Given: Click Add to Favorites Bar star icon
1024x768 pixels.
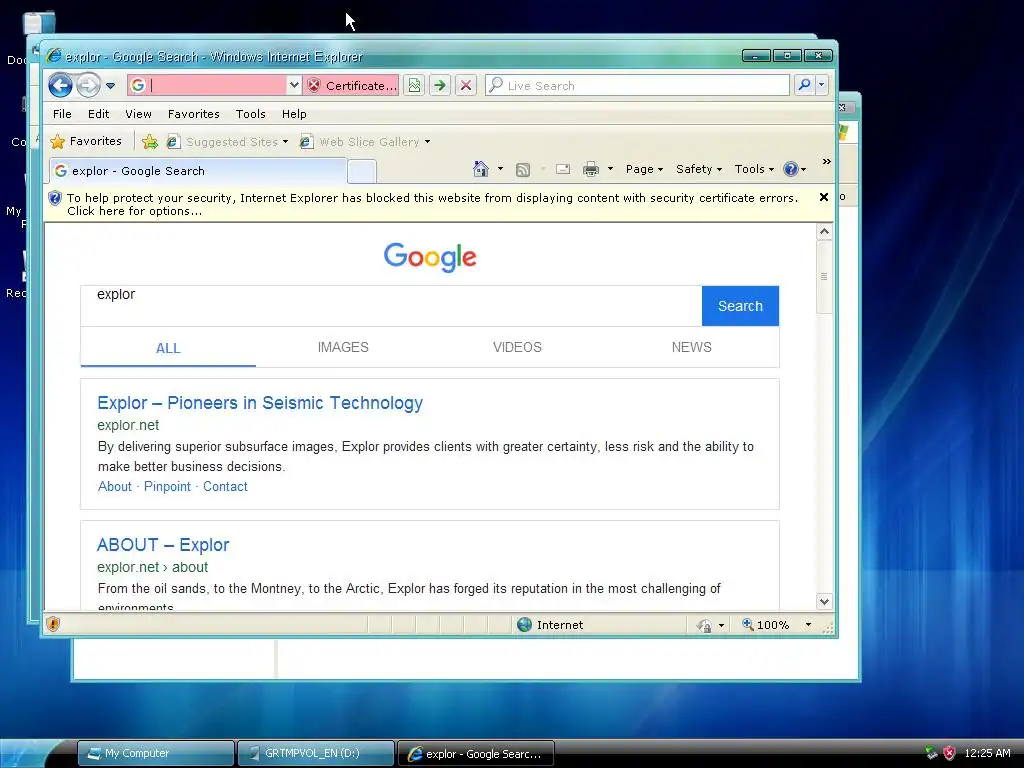Looking at the screenshot, I should (150, 142).
